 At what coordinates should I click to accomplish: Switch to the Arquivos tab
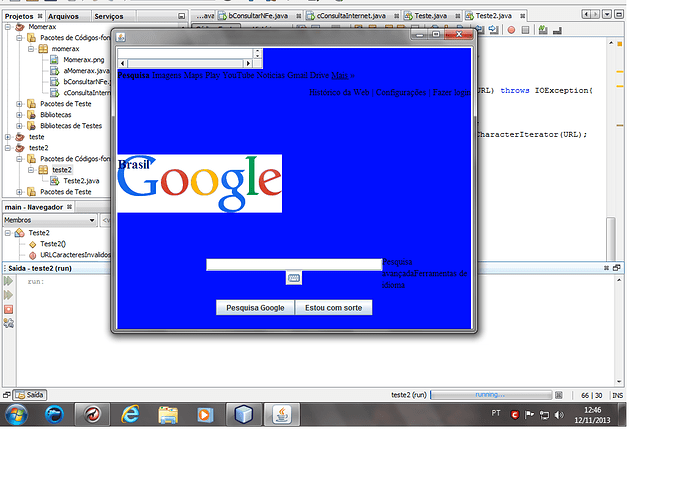pos(63,16)
